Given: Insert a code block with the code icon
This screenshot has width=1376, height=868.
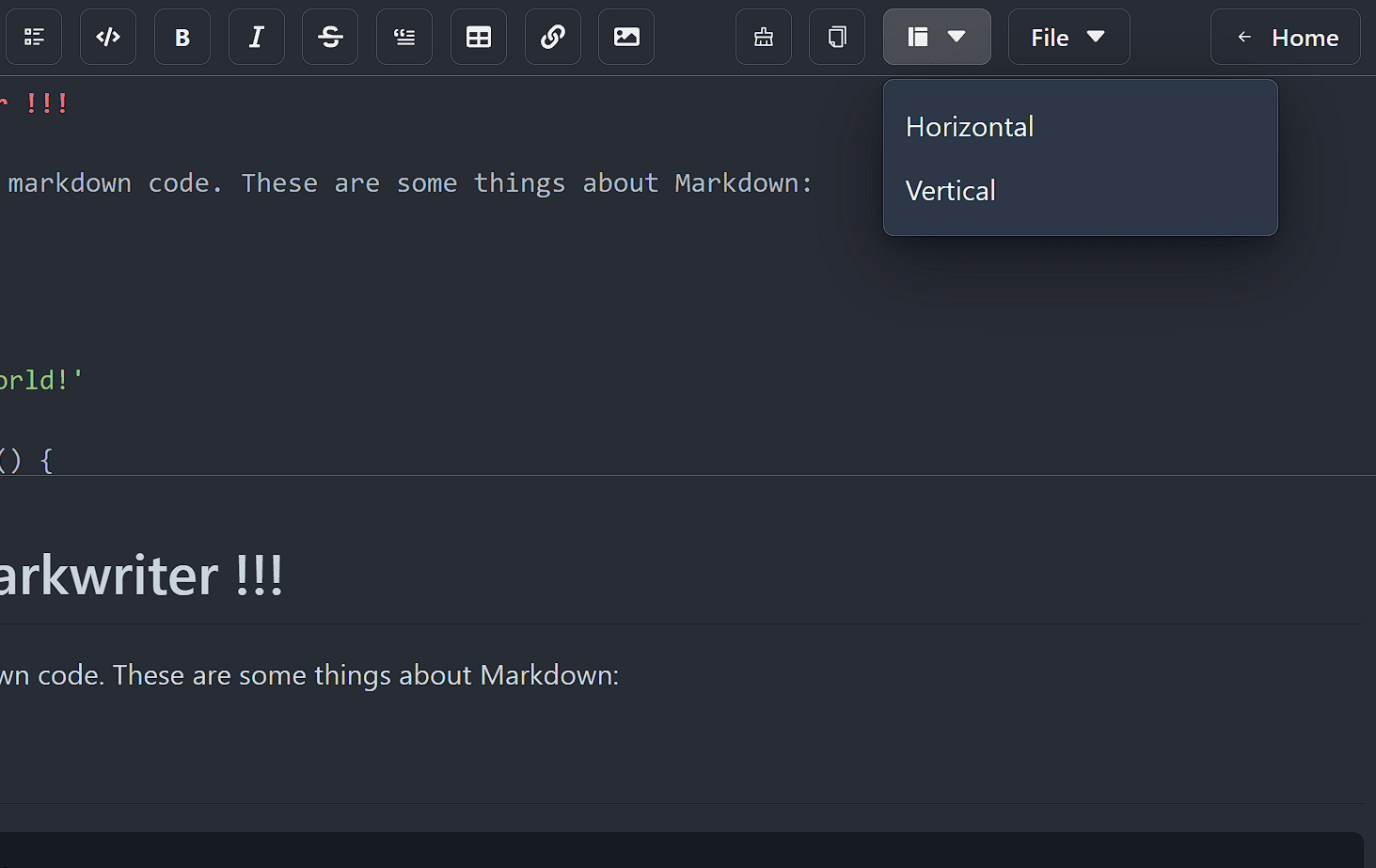Looking at the screenshot, I should 108,37.
